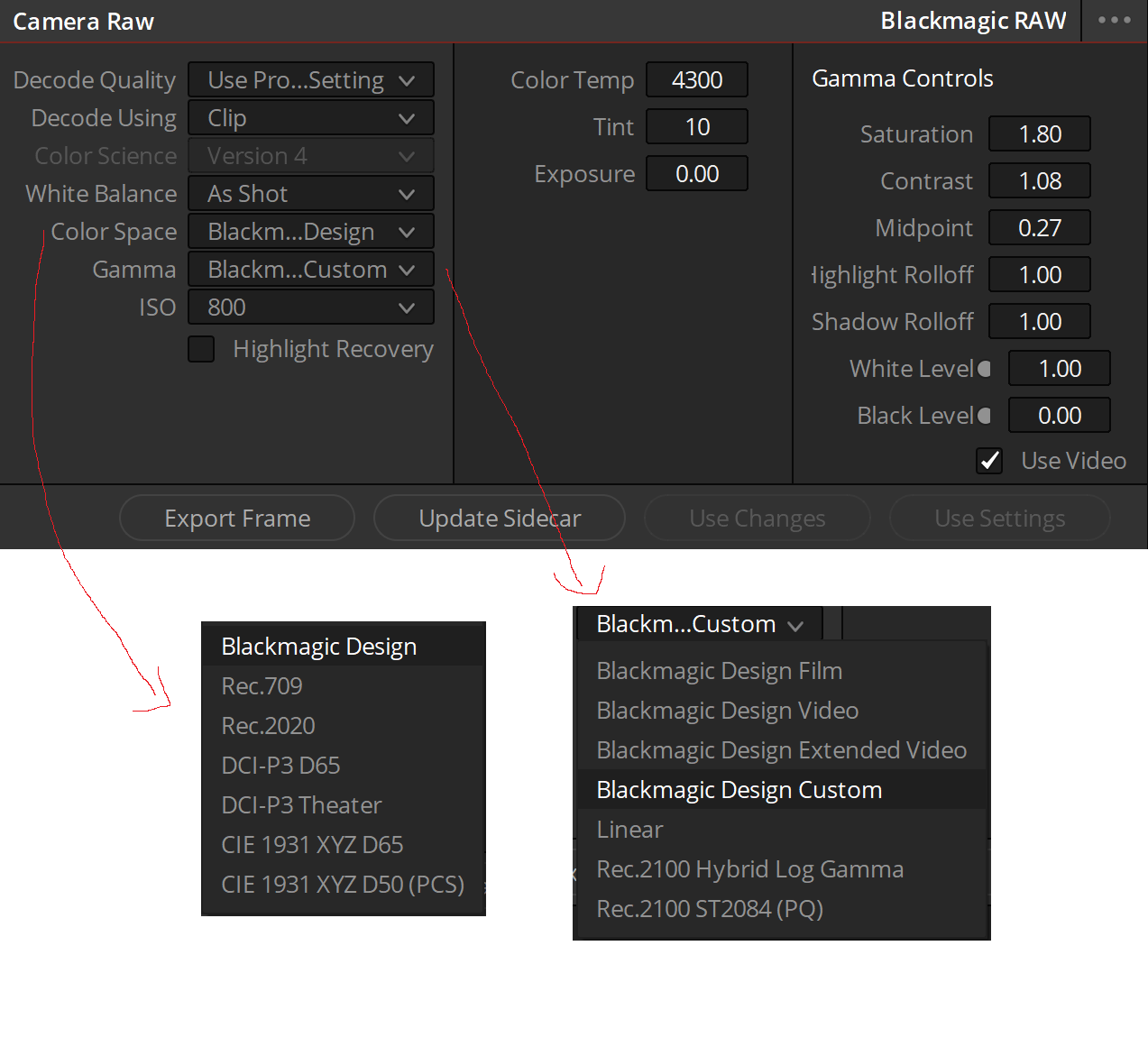
Task: Click the Contrast value field 1.08
Action: 1040,180
